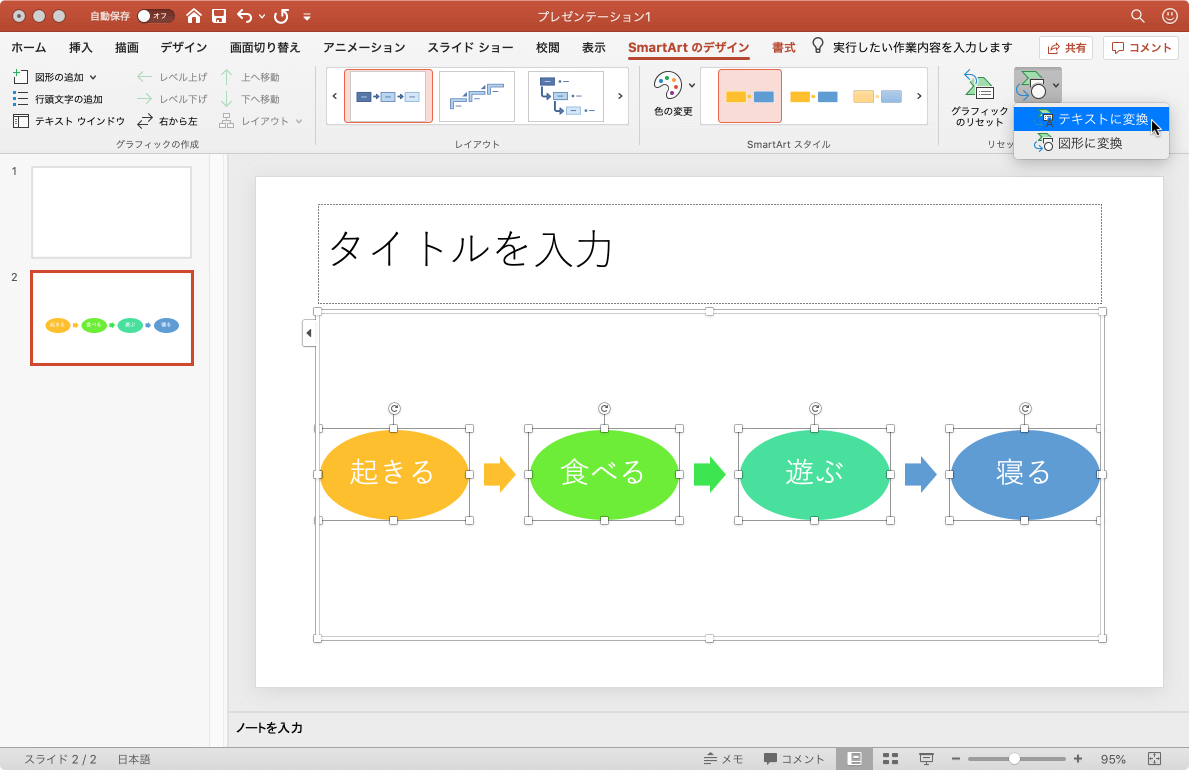The height and width of the screenshot is (770, 1189).
Task: Click rotation handle above 起きる shape
Action: tap(394, 408)
